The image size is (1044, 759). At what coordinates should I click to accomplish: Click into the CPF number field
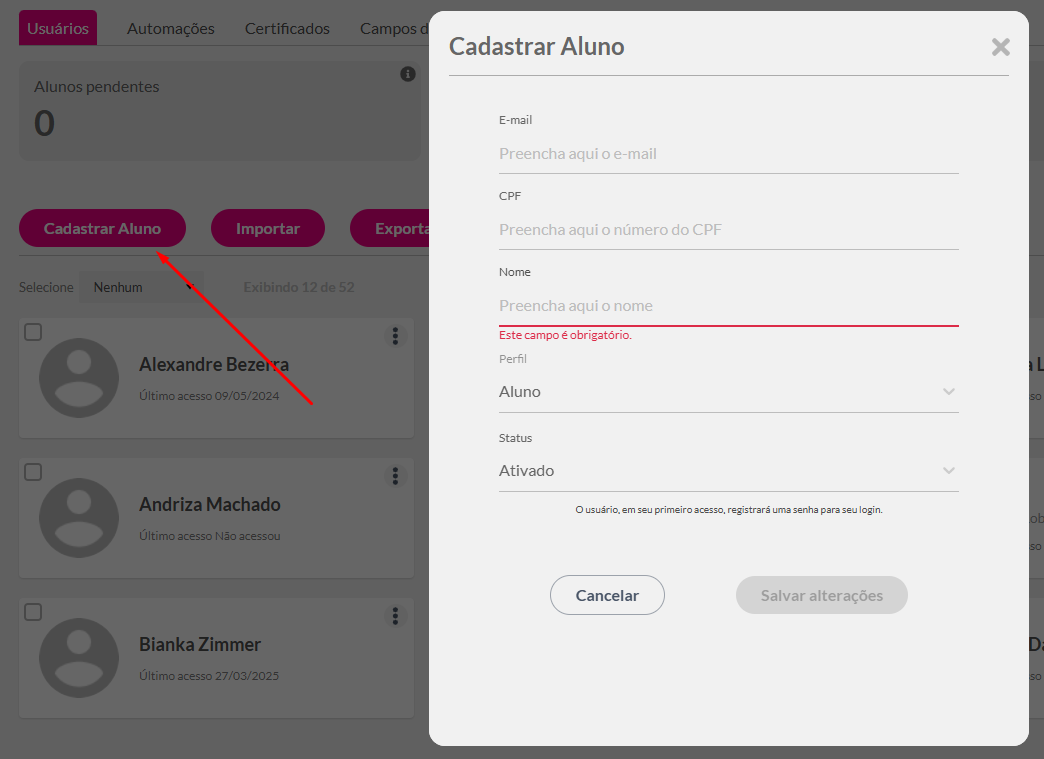[728, 230]
